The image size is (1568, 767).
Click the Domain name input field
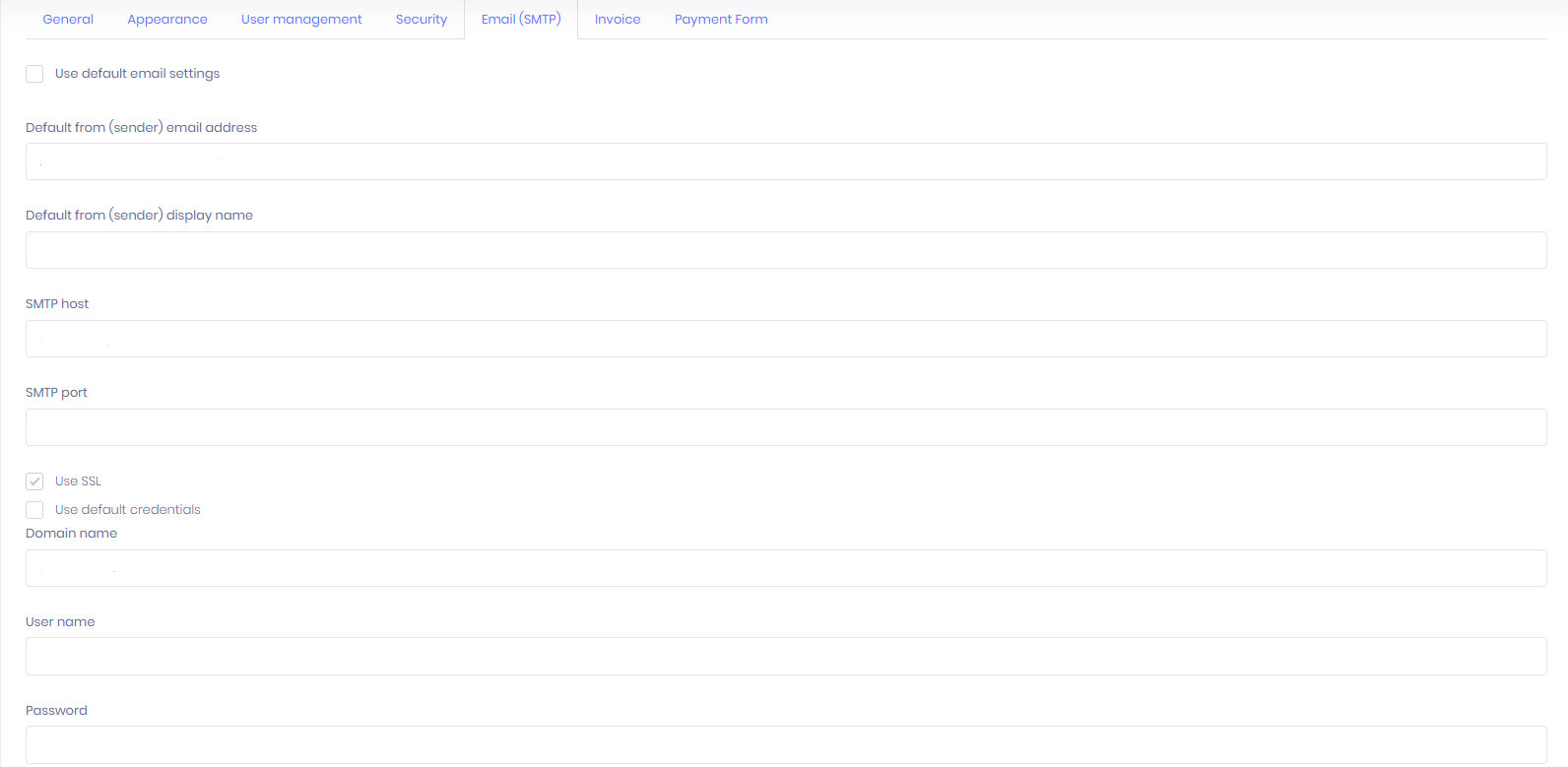(x=786, y=568)
